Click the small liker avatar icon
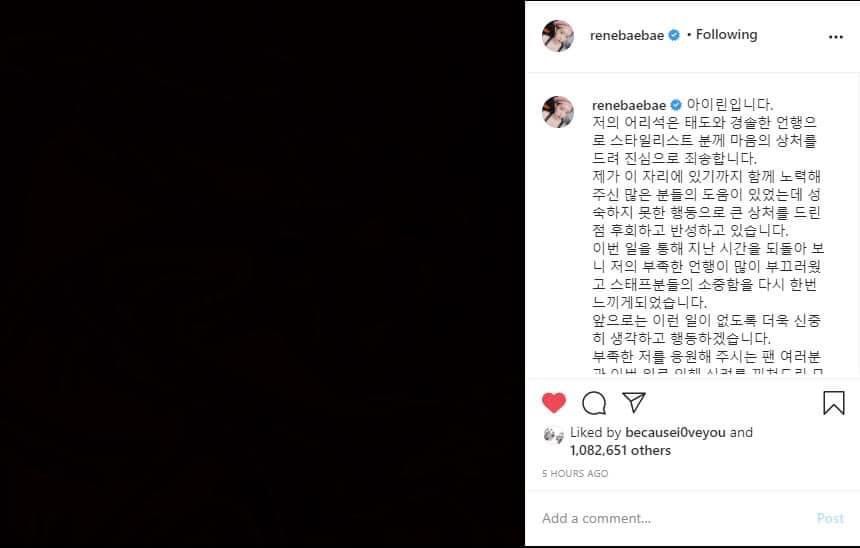This screenshot has width=860, height=548. pyautogui.click(x=553, y=436)
